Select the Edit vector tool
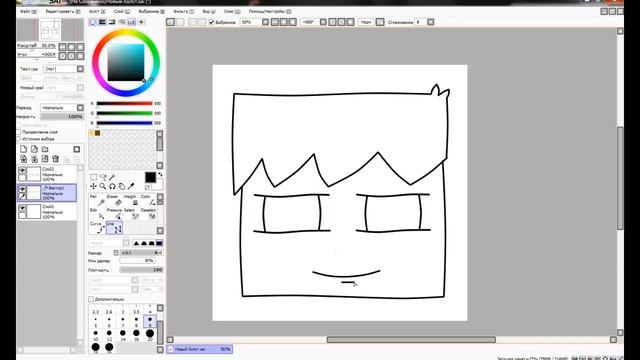 (97, 214)
